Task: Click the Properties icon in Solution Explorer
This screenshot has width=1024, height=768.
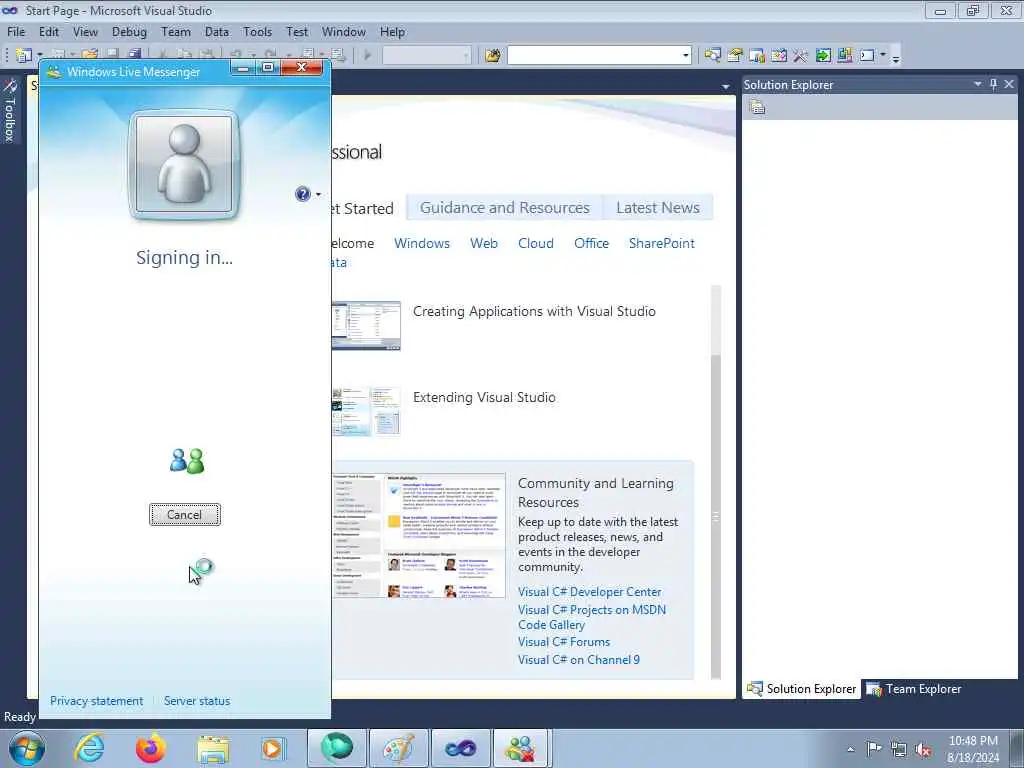Action: click(x=758, y=107)
